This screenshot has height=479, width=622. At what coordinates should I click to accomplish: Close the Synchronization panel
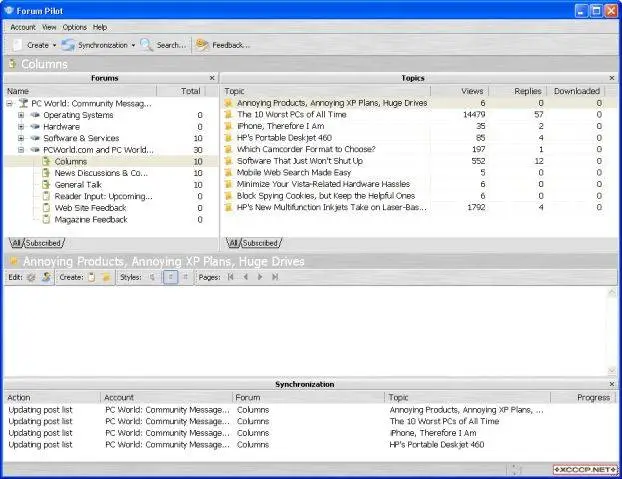coord(612,384)
